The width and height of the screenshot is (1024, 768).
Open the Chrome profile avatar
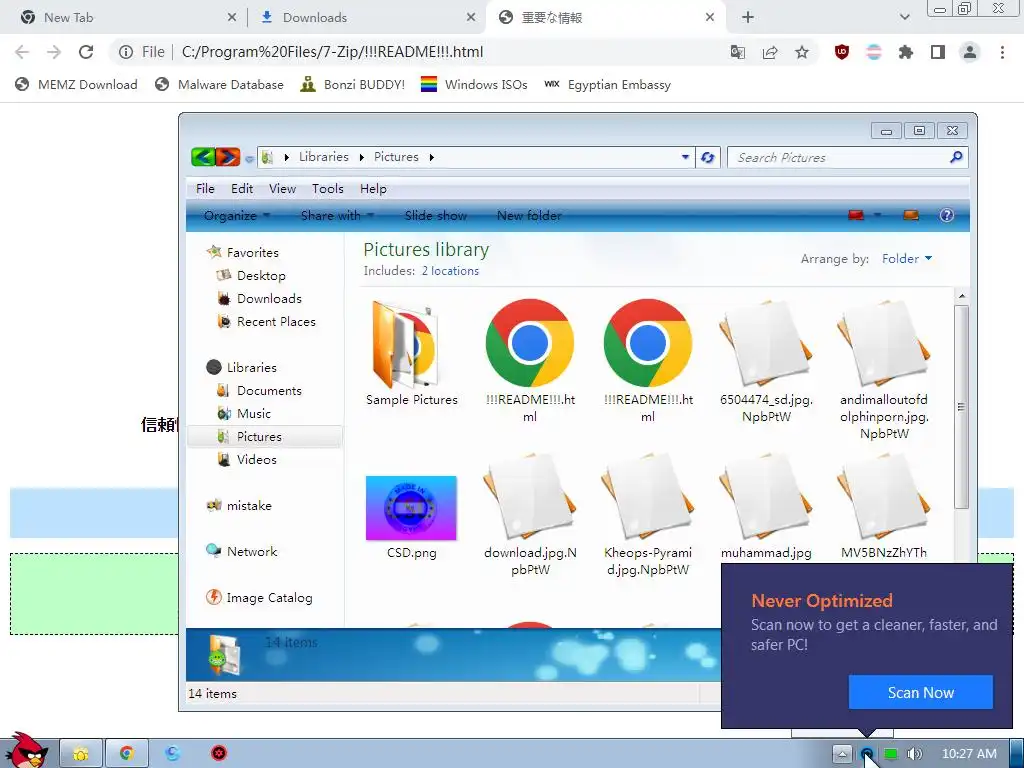(x=970, y=52)
